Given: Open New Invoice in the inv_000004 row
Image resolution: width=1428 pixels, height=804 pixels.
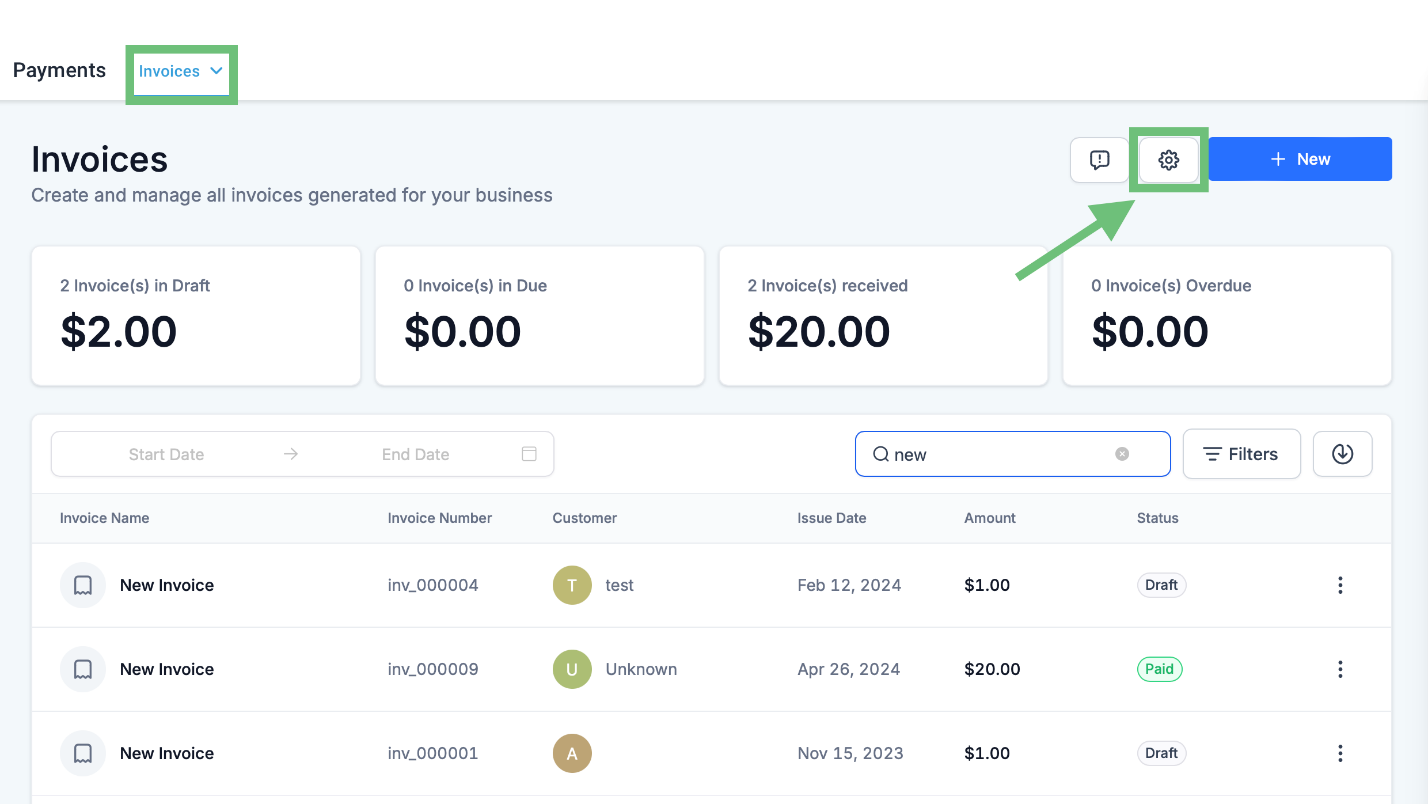Looking at the screenshot, I should coord(167,585).
